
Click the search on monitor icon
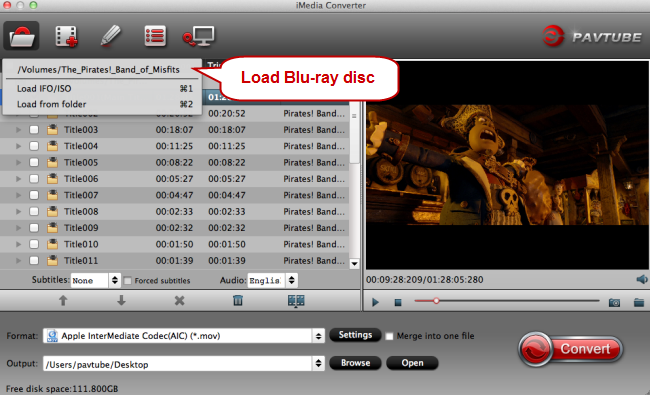point(199,36)
